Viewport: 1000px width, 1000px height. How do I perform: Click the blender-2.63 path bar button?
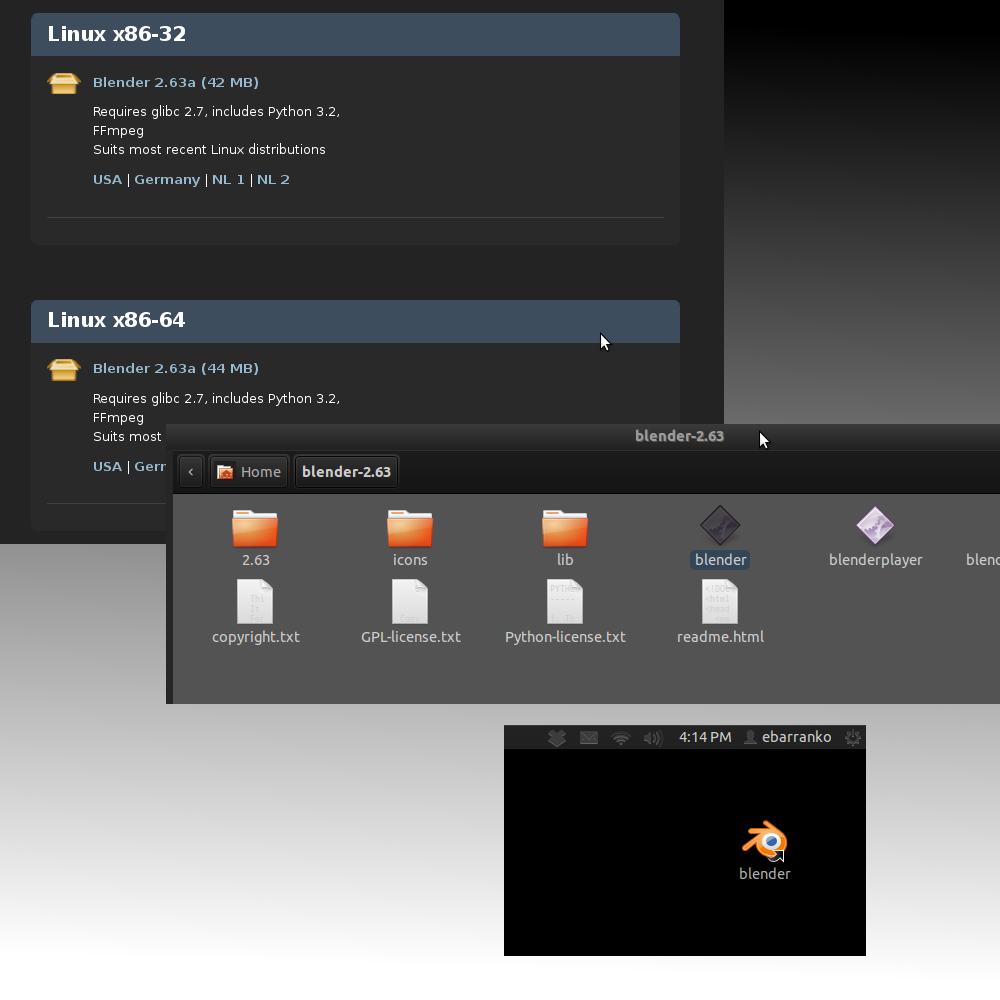click(346, 472)
